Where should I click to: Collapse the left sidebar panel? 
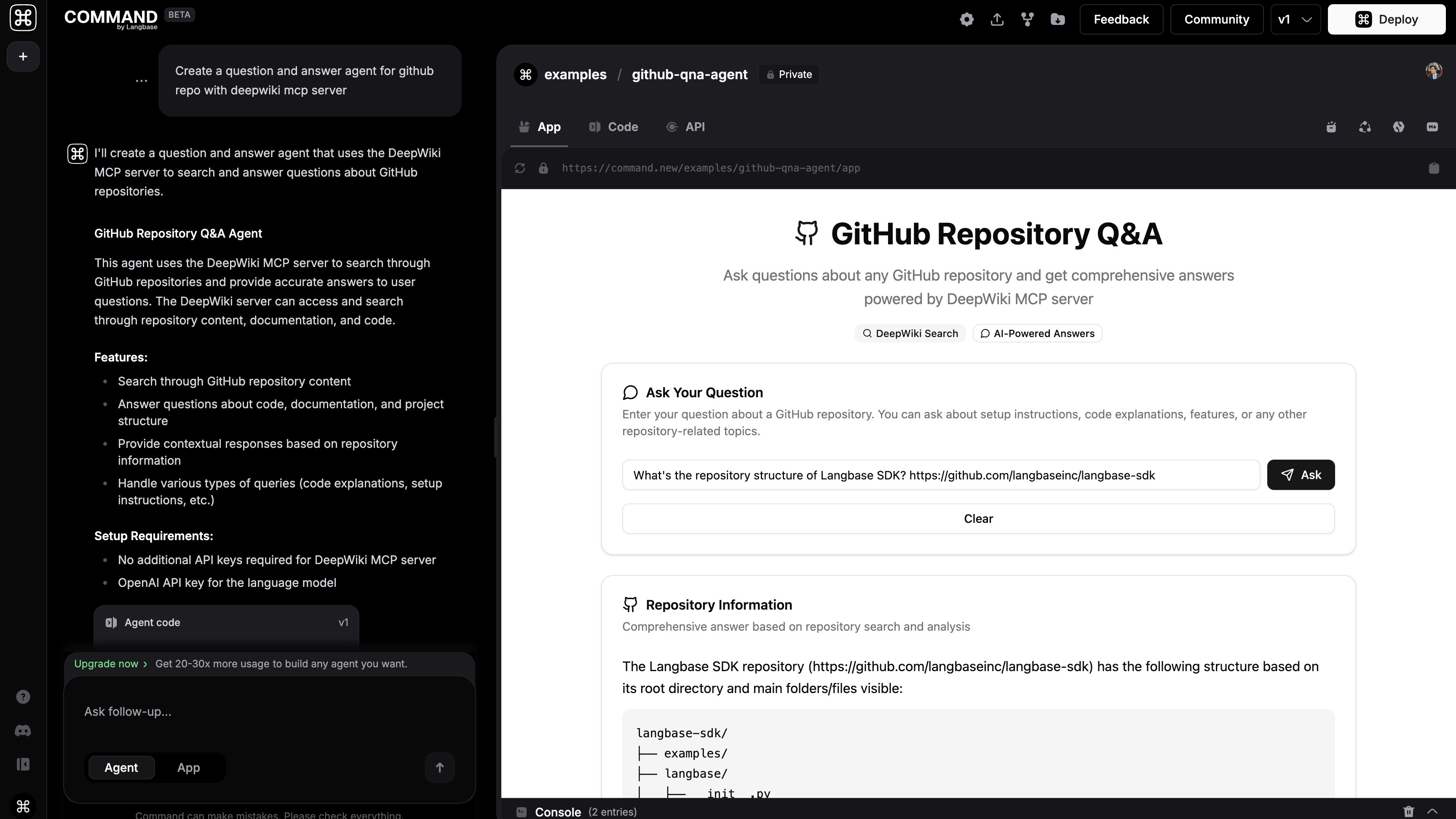[23, 764]
